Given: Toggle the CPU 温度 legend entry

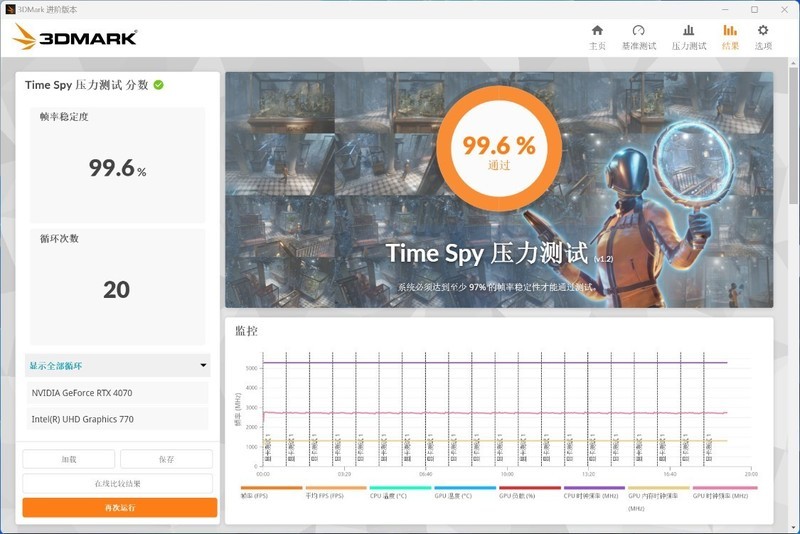Looking at the screenshot, I should 401,493.
